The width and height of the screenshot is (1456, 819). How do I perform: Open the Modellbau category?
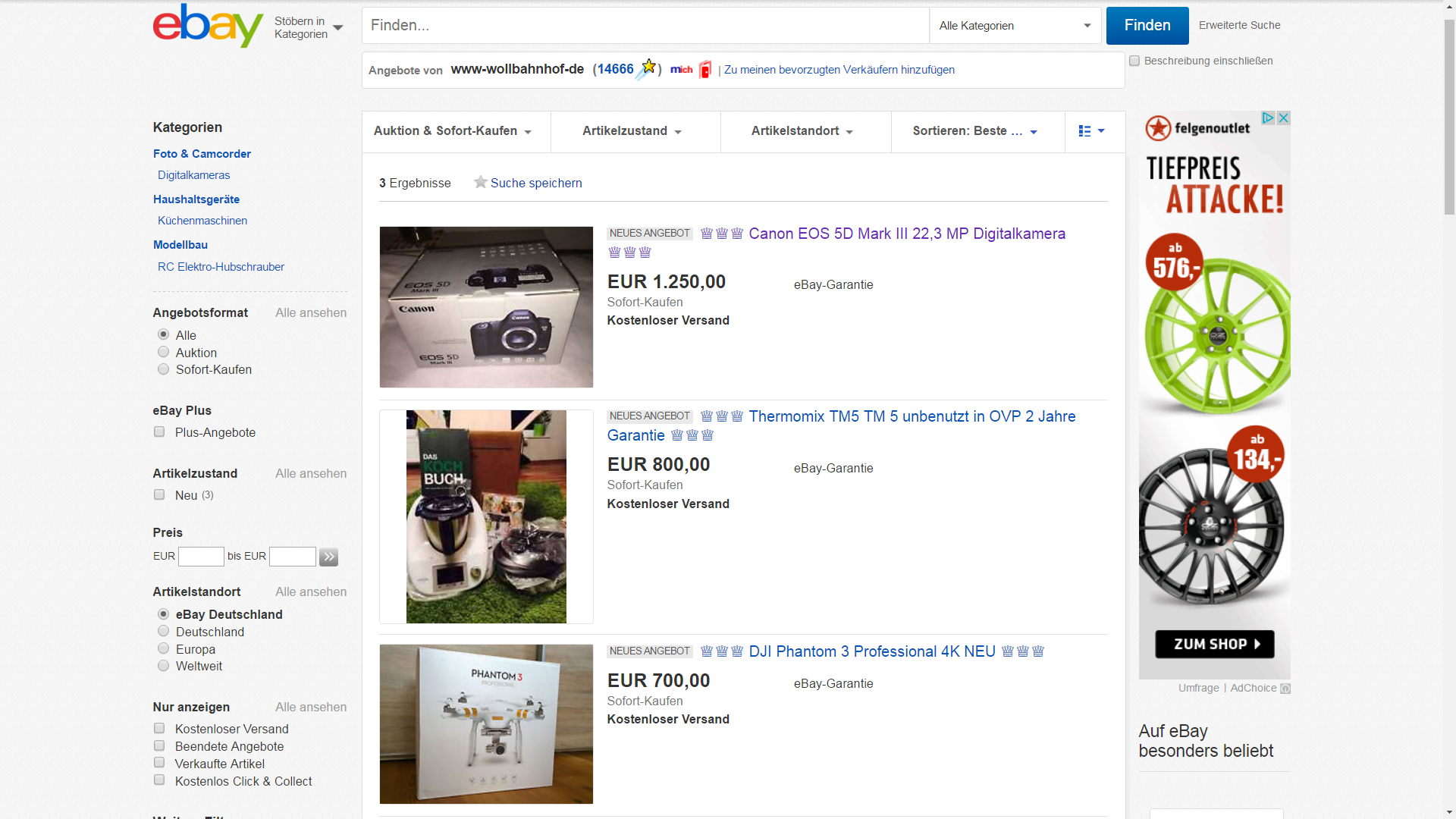180,245
